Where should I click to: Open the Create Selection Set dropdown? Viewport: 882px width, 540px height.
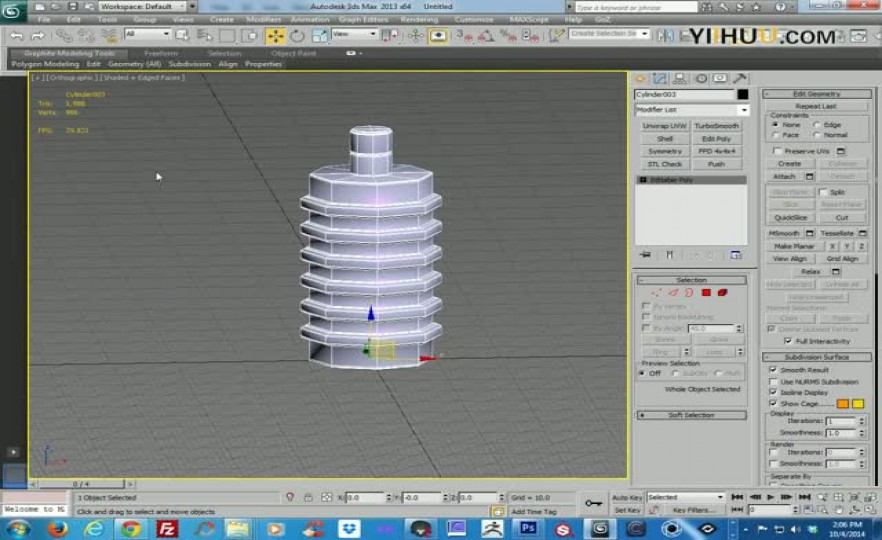point(609,34)
